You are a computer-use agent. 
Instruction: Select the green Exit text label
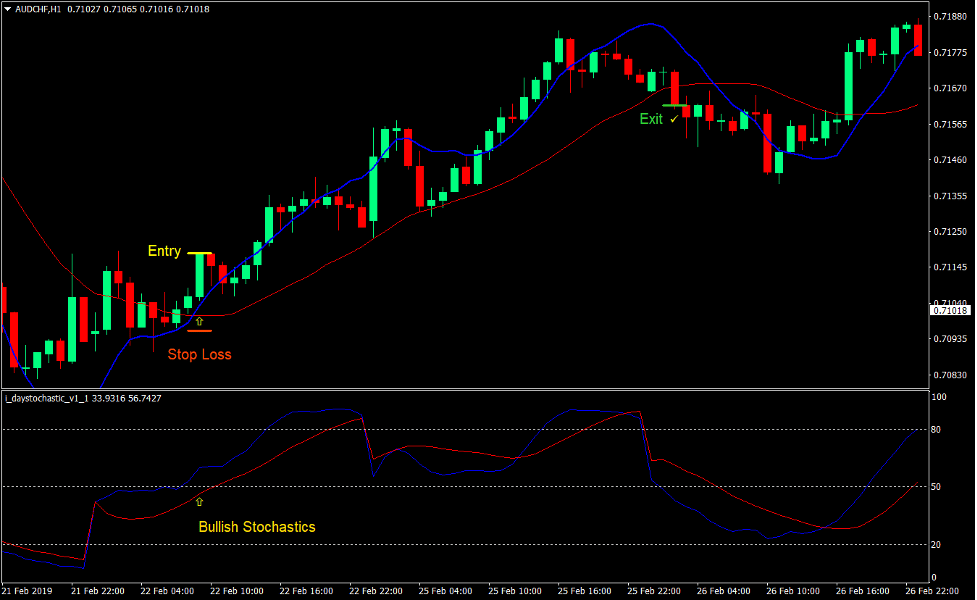click(x=651, y=119)
